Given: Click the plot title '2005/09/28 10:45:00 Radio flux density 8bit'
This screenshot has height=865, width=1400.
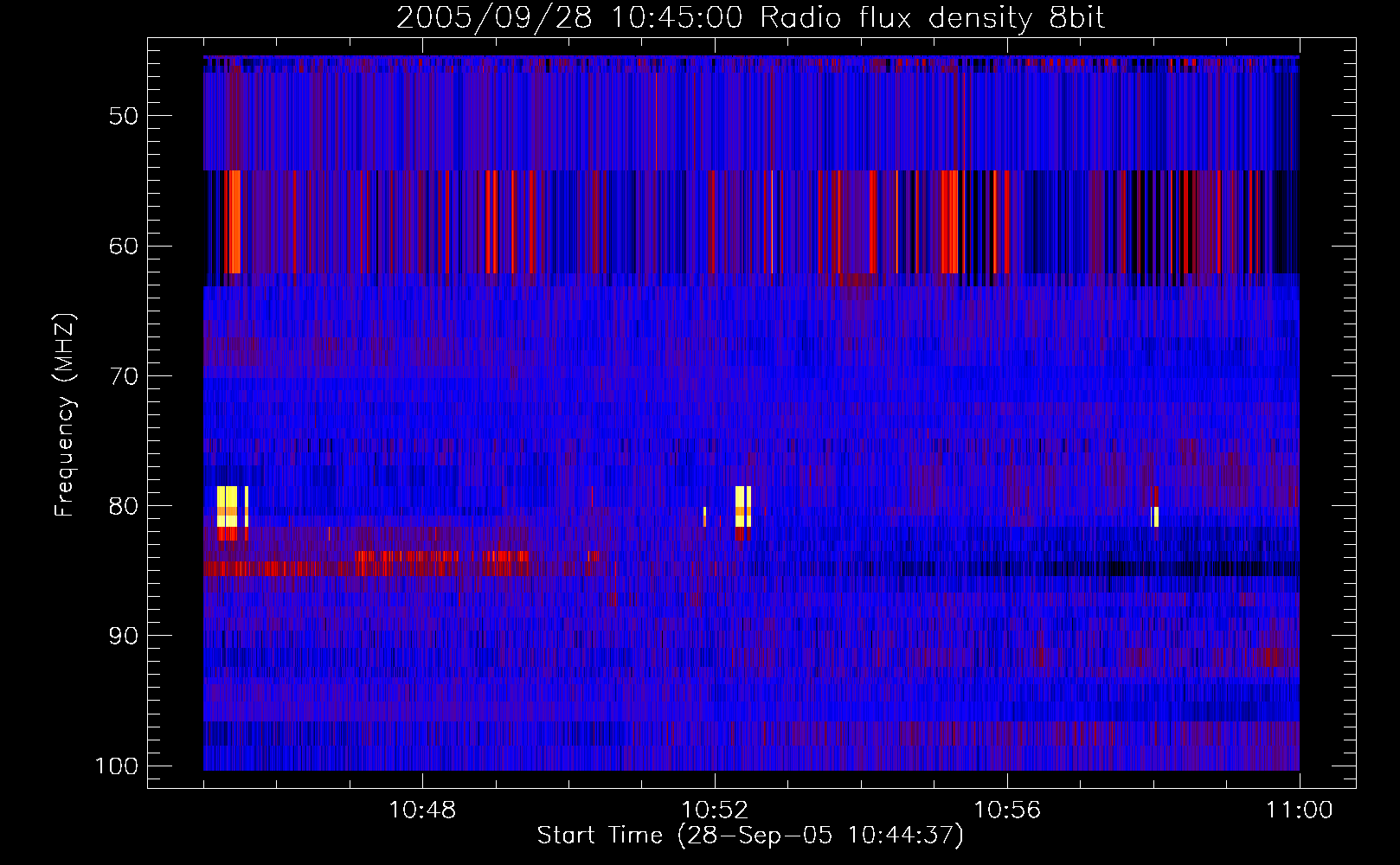Looking at the screenshot, I should pyautogui.click(x=750, y=18).
